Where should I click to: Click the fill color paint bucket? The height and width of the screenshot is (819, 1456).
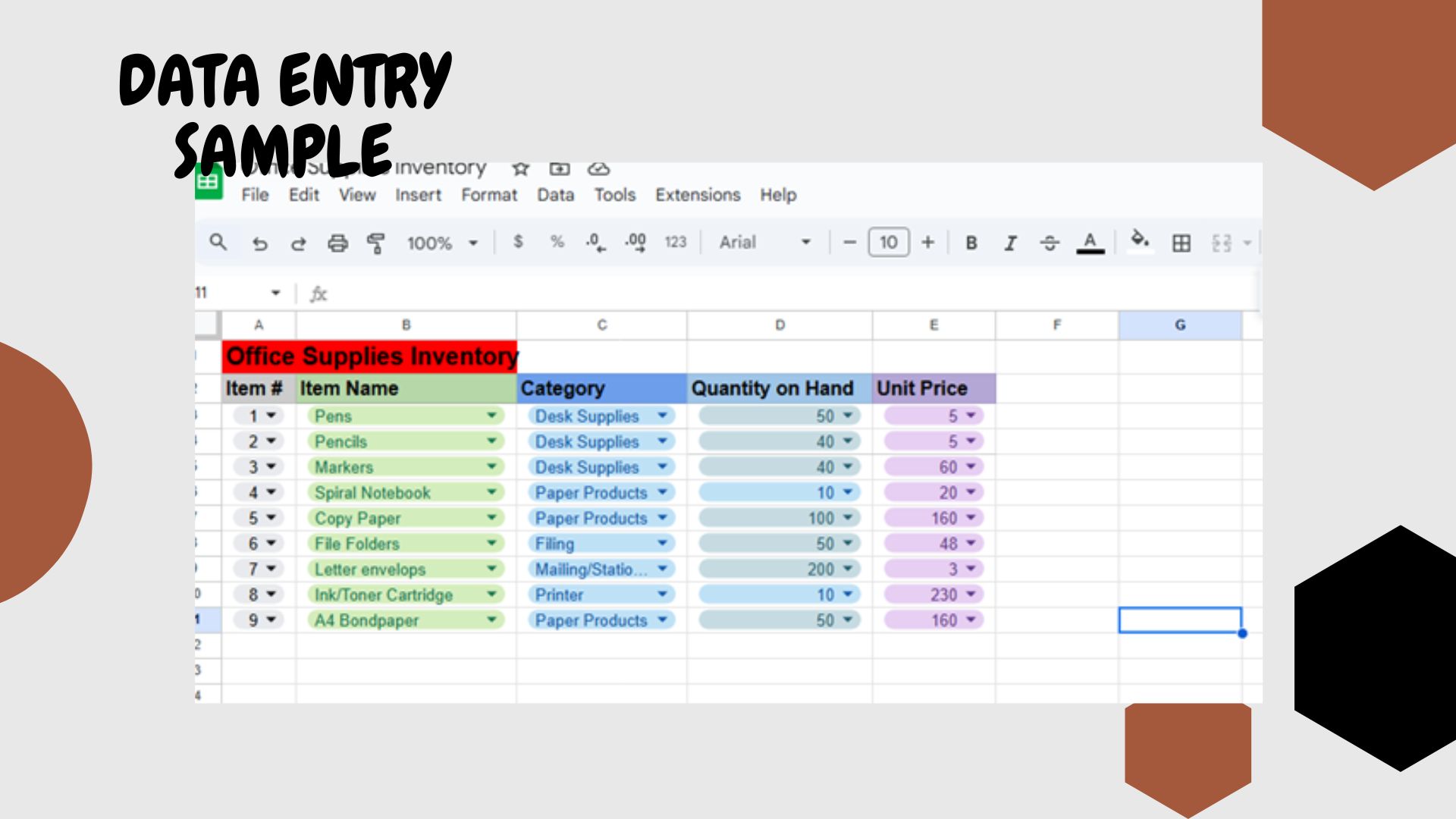click(1139, 240)
